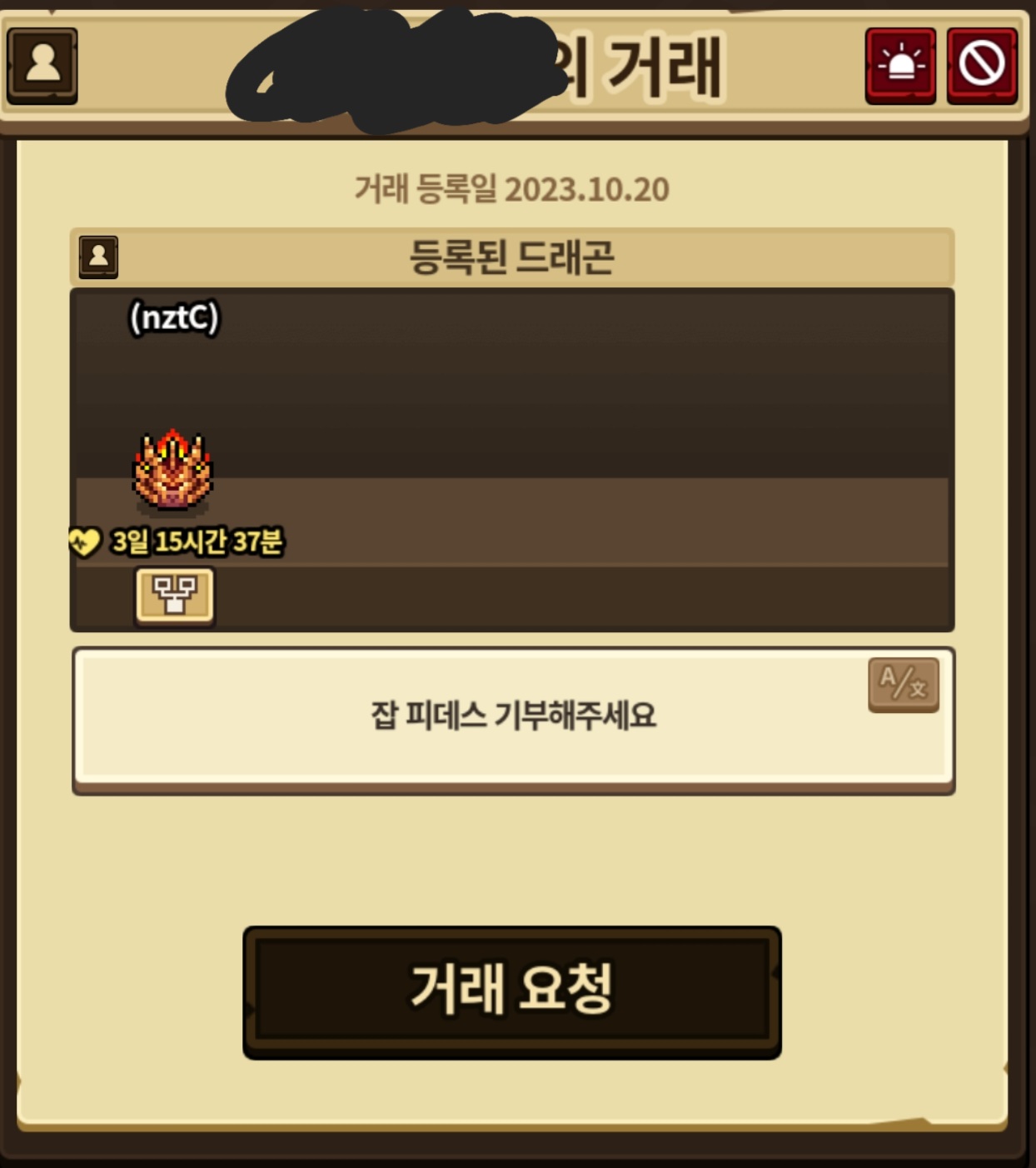Tap empty dark area of registered dragon panel
Viewport: 1036px width, 1168px height.
583,383
